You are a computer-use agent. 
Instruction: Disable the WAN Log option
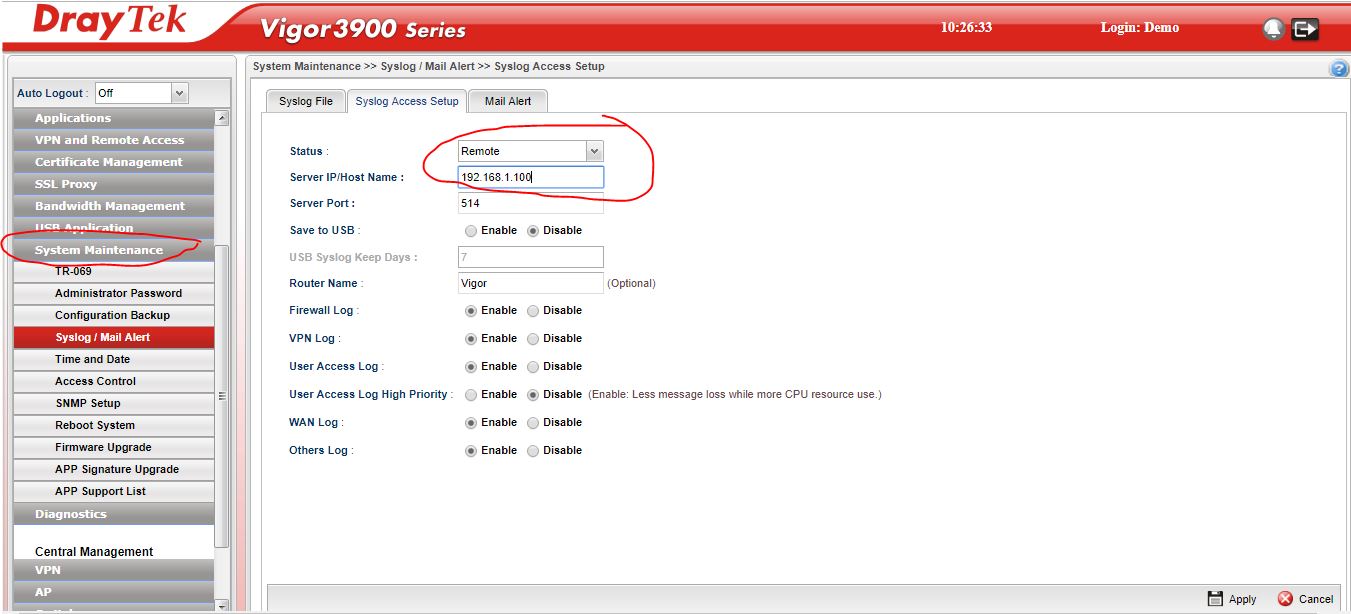pyautogui.click(x=533, y=423)
